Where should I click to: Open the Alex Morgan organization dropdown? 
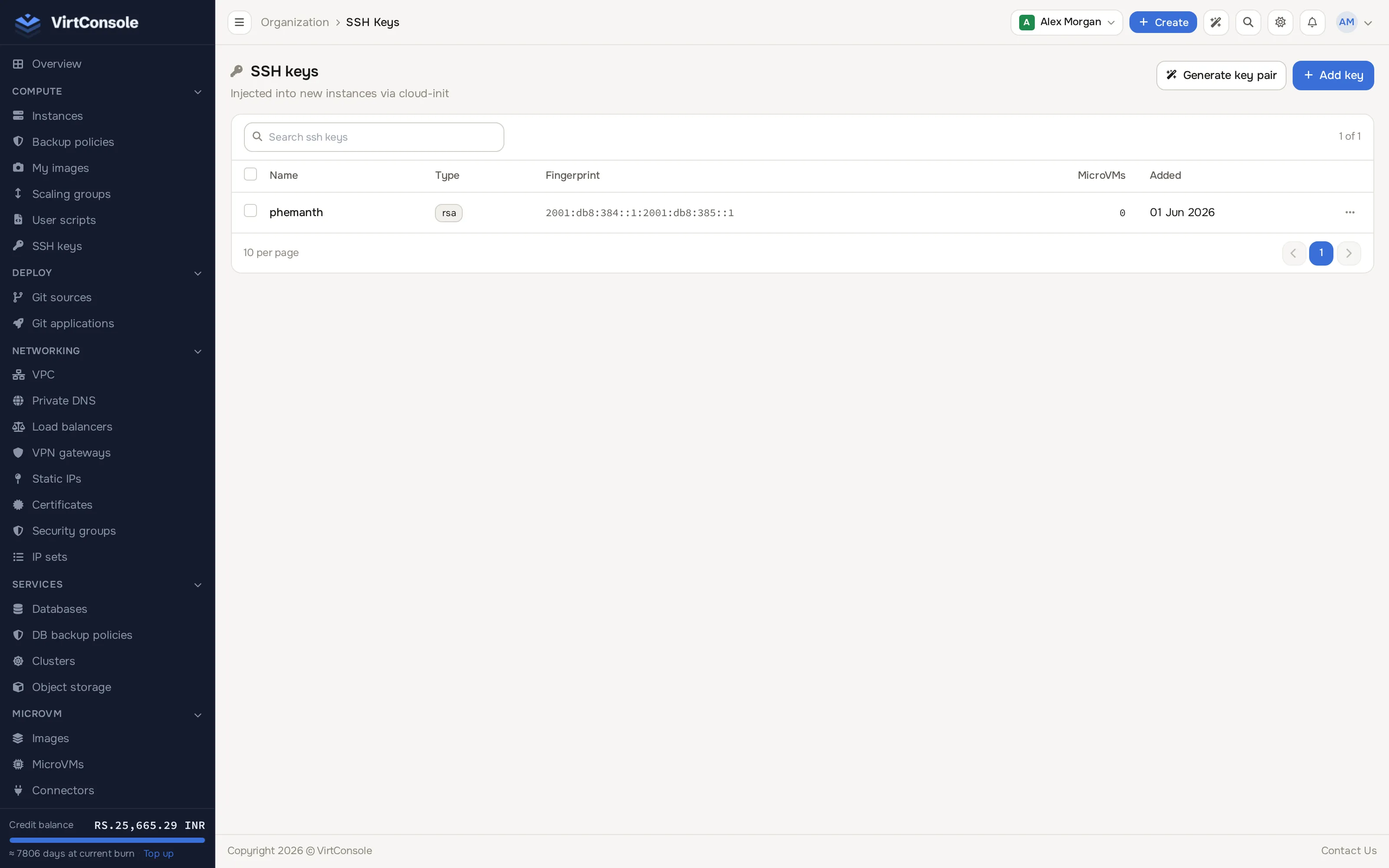(1066, 23)
